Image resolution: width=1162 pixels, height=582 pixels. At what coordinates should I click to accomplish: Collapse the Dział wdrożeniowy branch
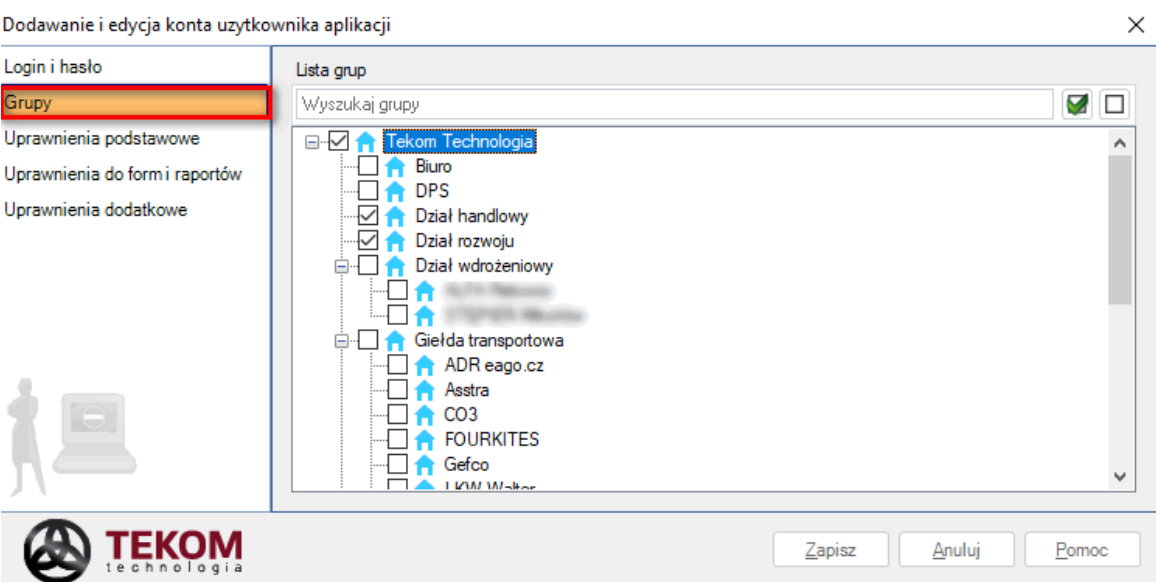tap(342, 266)
